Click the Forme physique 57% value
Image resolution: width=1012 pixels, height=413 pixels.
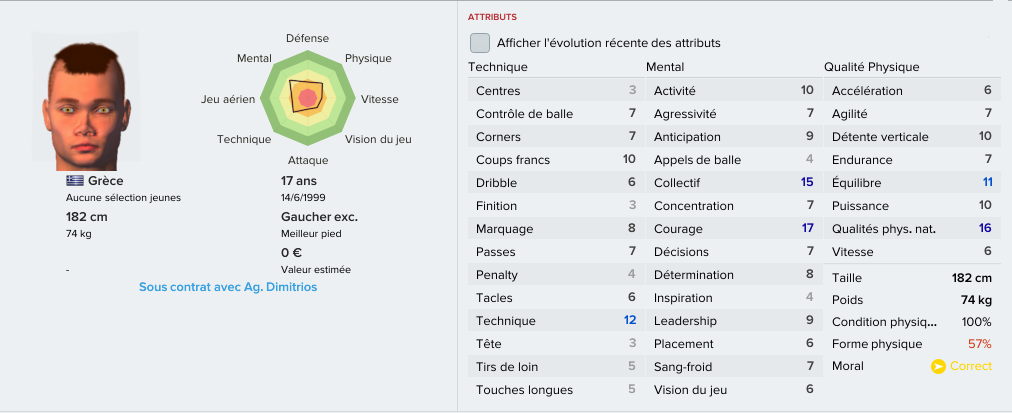(980, 344)
